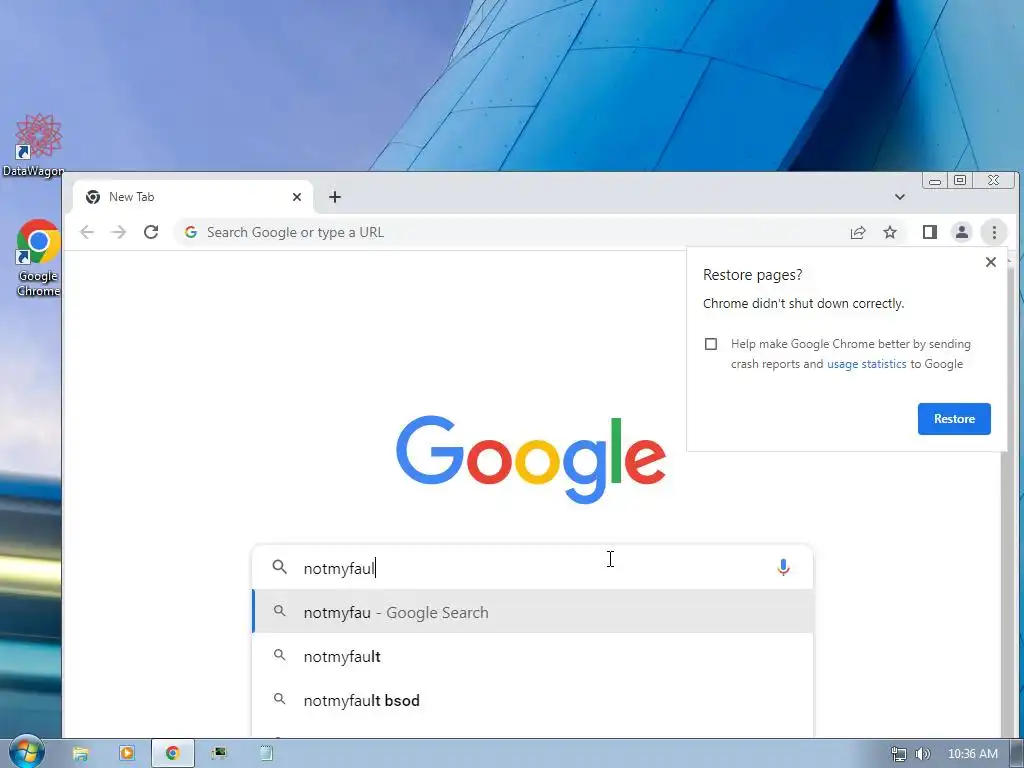Viewport: 1024px width, 768px height.
Task: Click the browser Back arrow
Action: coord(87,232)
